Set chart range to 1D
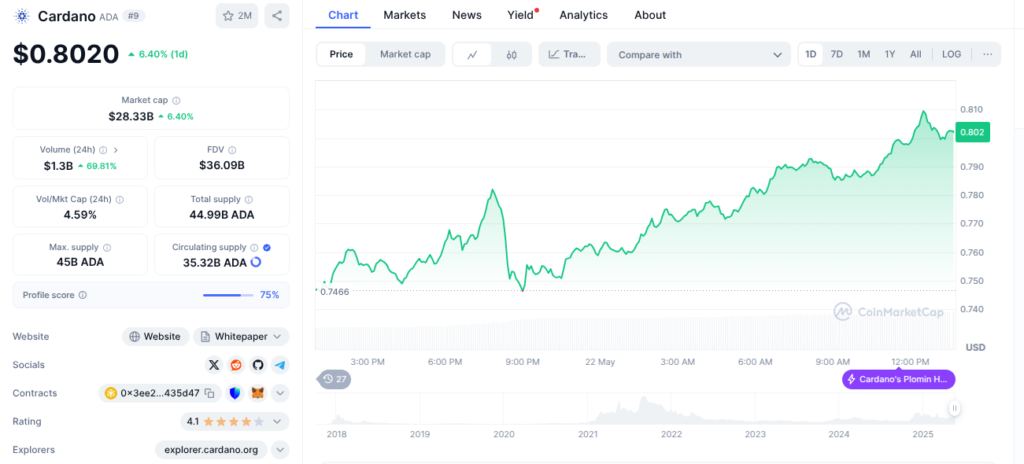 click(810, 54)
